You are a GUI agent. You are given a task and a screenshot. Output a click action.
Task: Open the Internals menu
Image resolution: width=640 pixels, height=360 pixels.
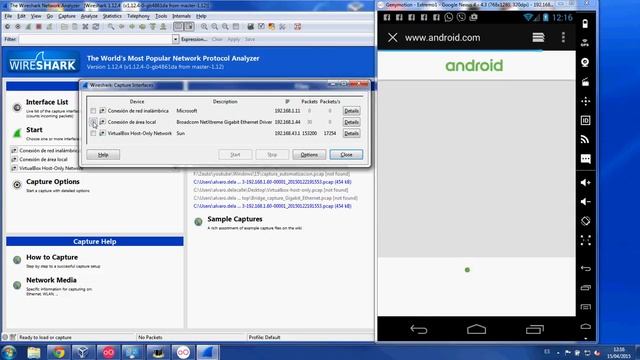[x=181, y=16]
